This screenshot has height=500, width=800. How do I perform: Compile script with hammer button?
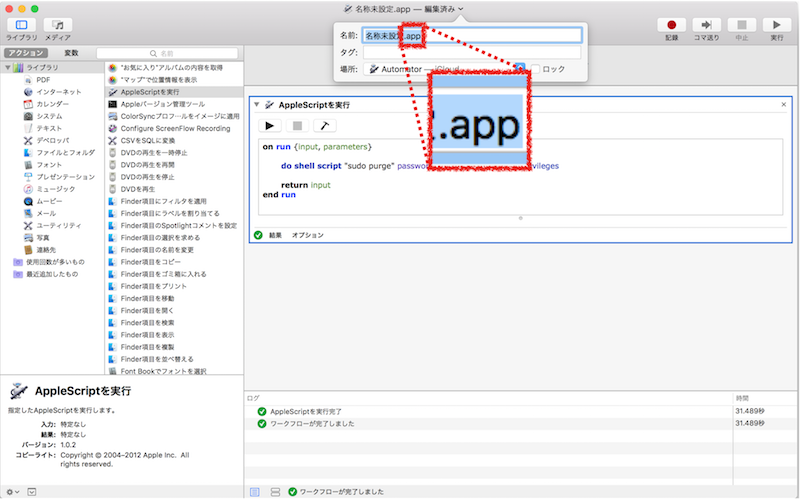[x=324, y=126]
